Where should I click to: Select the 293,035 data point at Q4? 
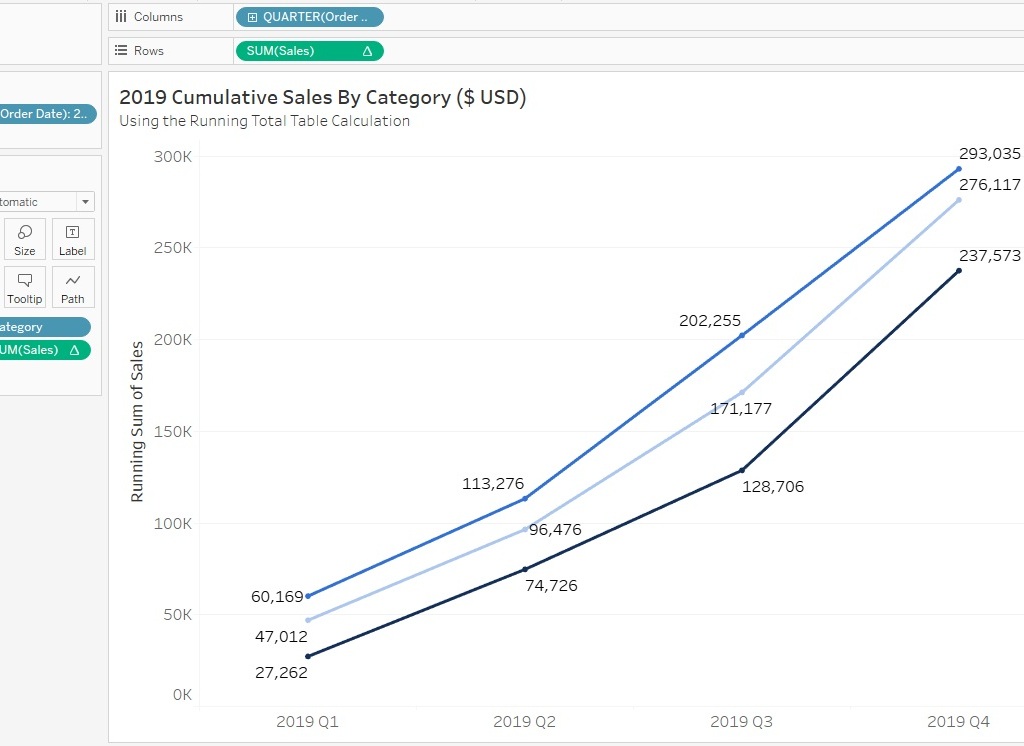click(x=958, y=169)
